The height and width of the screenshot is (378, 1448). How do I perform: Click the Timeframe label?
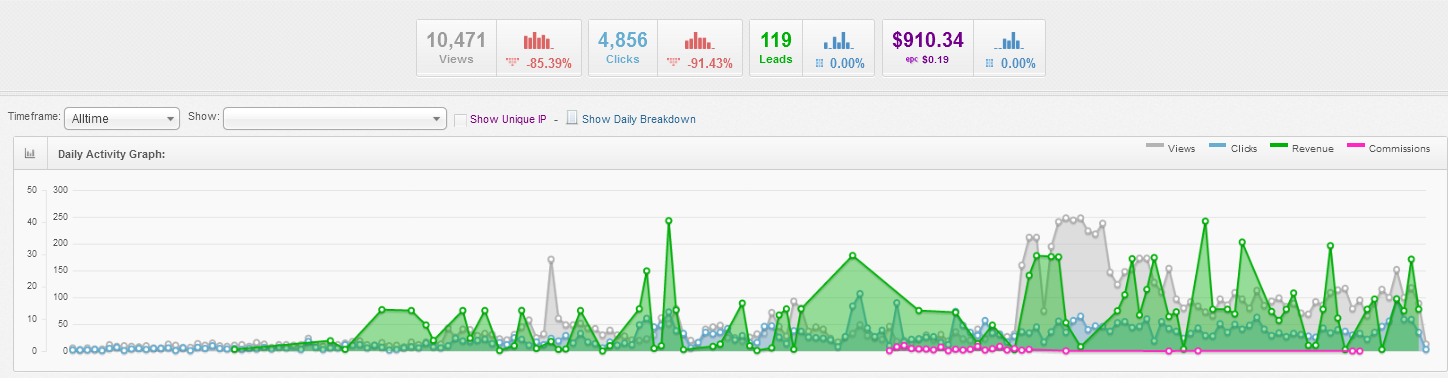[x=33, y=117]
